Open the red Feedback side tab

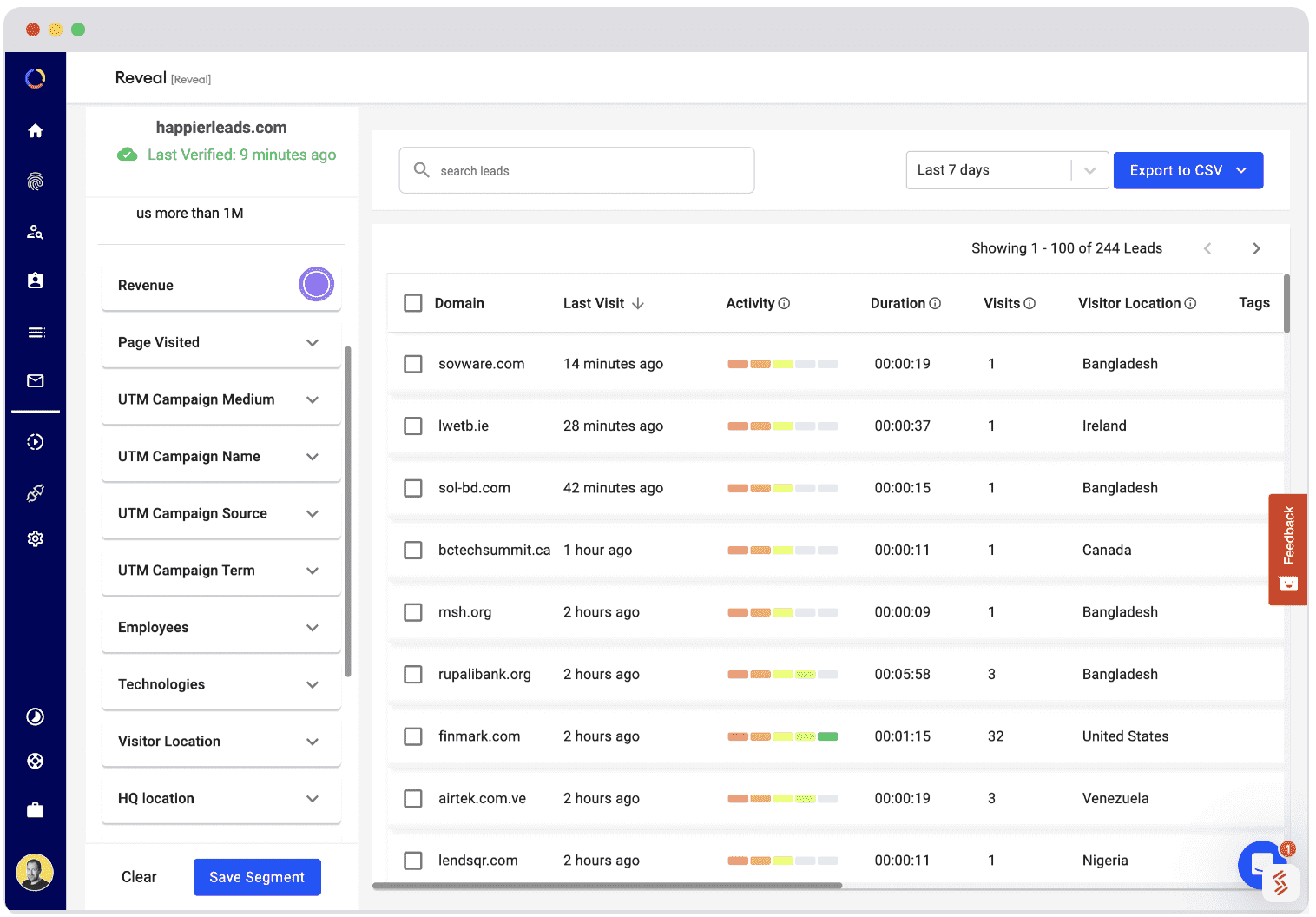pos(1287,549)
